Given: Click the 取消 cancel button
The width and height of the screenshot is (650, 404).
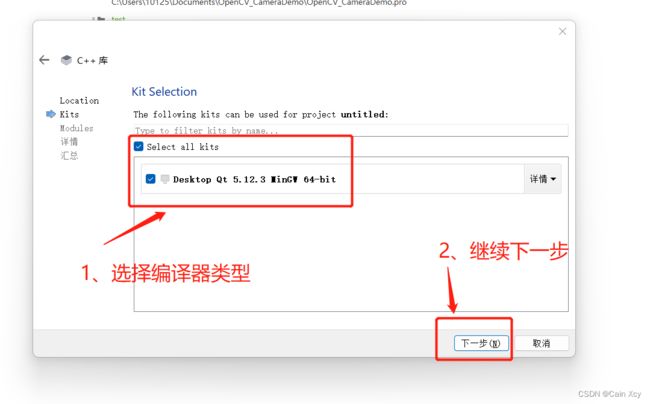Looking at the screenshot, I should (x=541, y=343).
